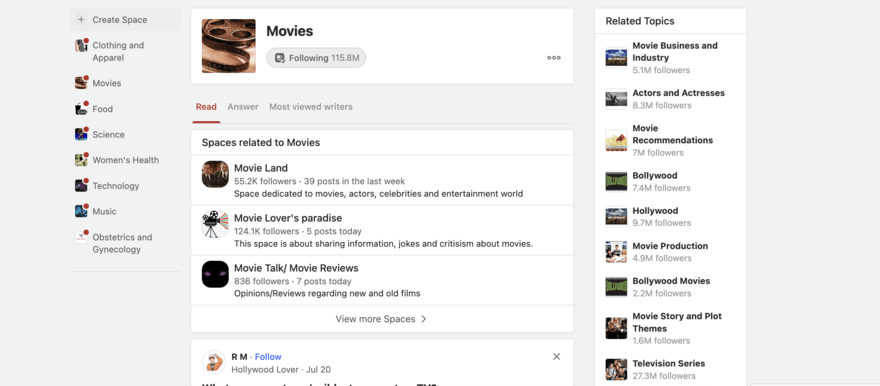Click '55.2K followers' under Movie Land
The height and width of the screenshot is (386, 880).
pos(265,181)
